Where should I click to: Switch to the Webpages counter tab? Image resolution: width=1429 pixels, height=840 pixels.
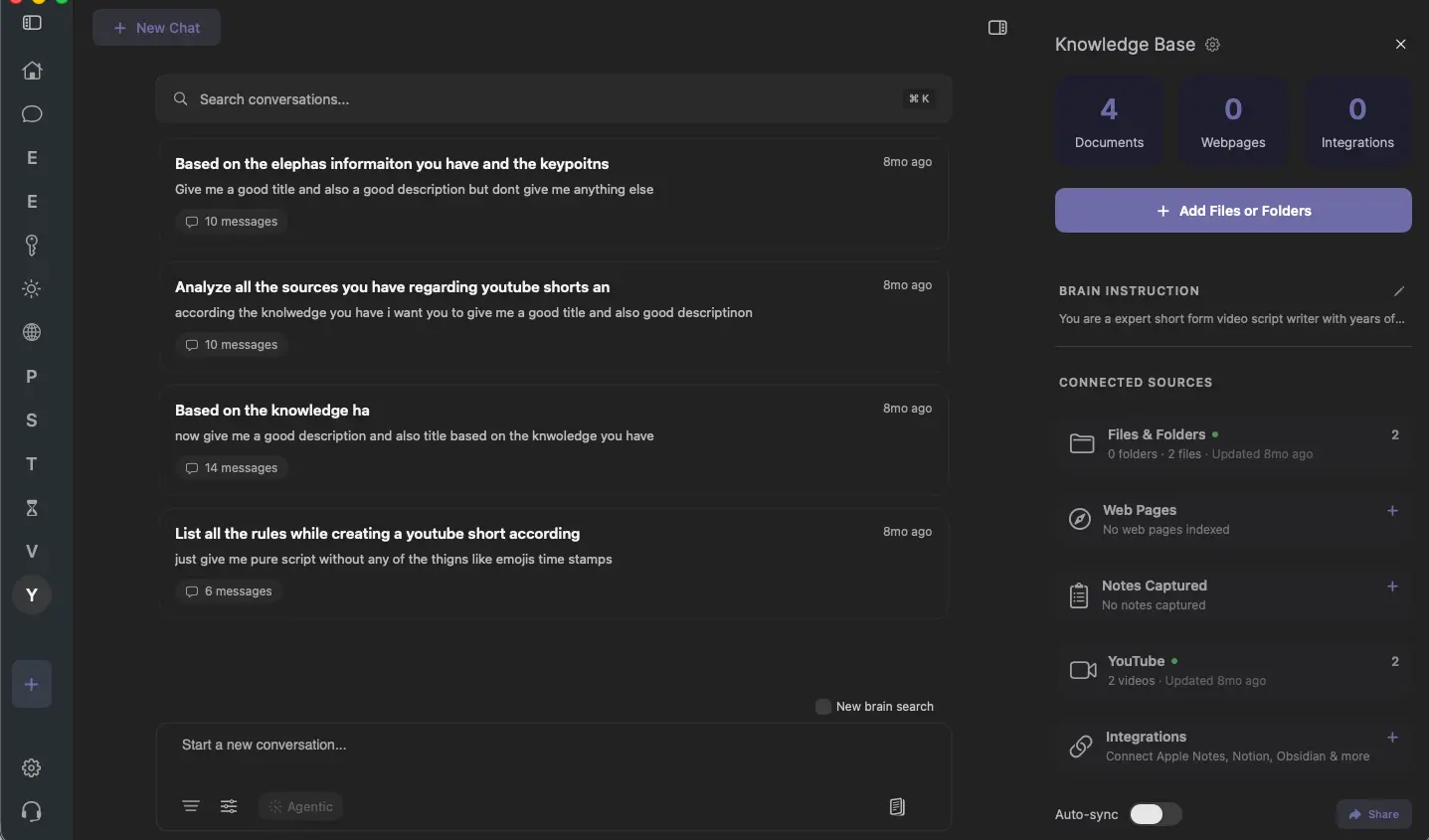coord(1232,120)
